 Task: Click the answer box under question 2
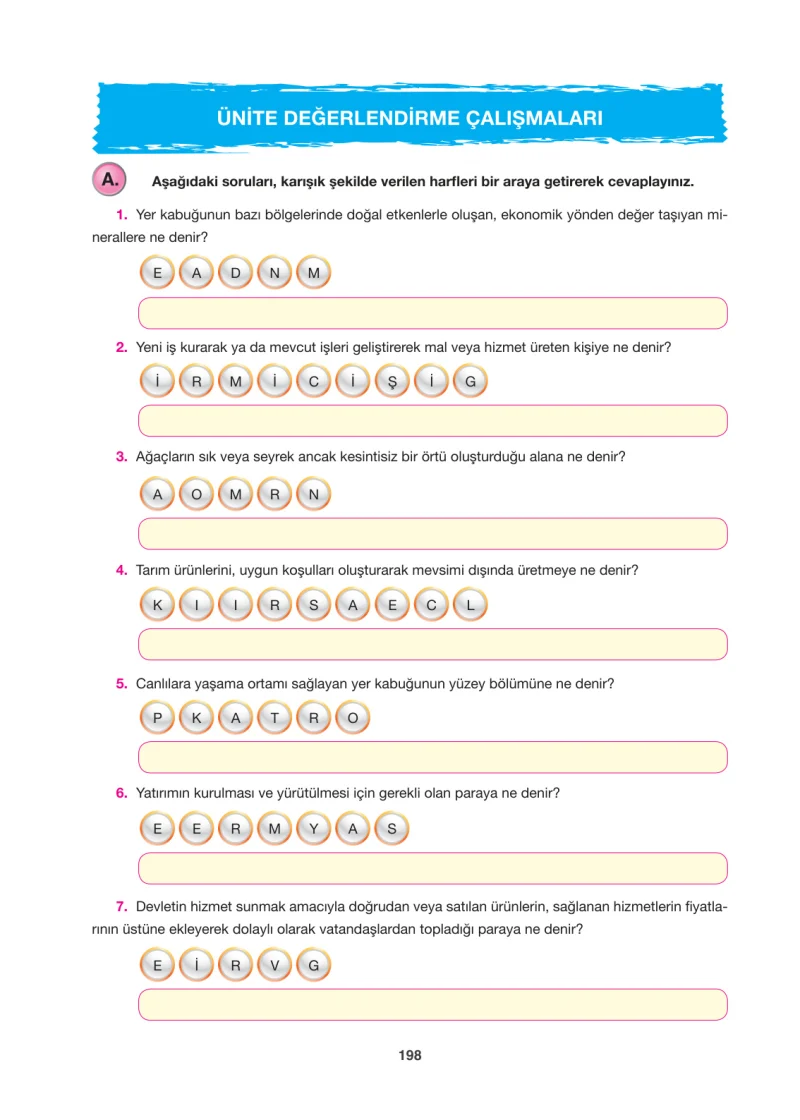(x=433, y=421)
